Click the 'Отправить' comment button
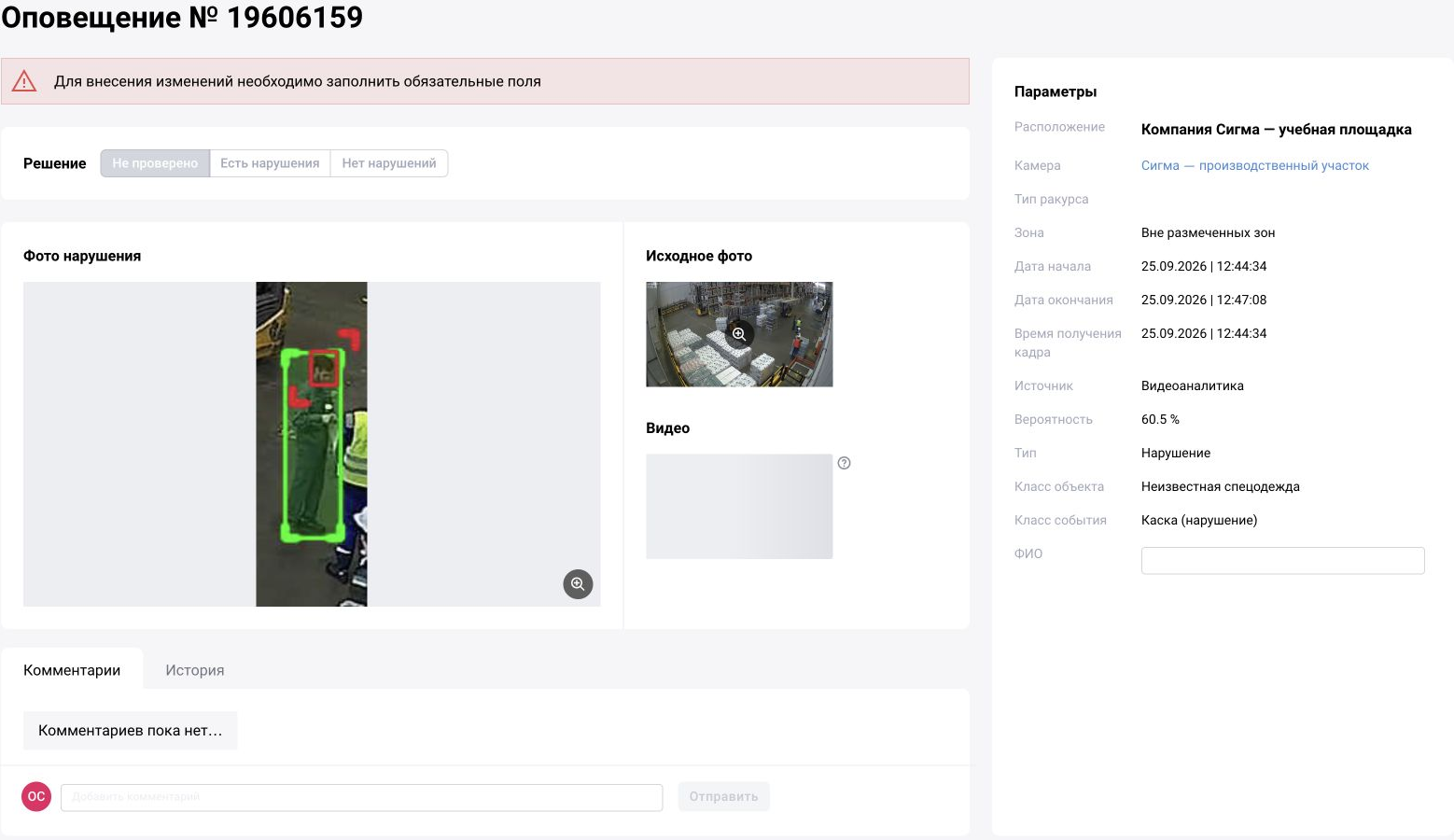 723,796
